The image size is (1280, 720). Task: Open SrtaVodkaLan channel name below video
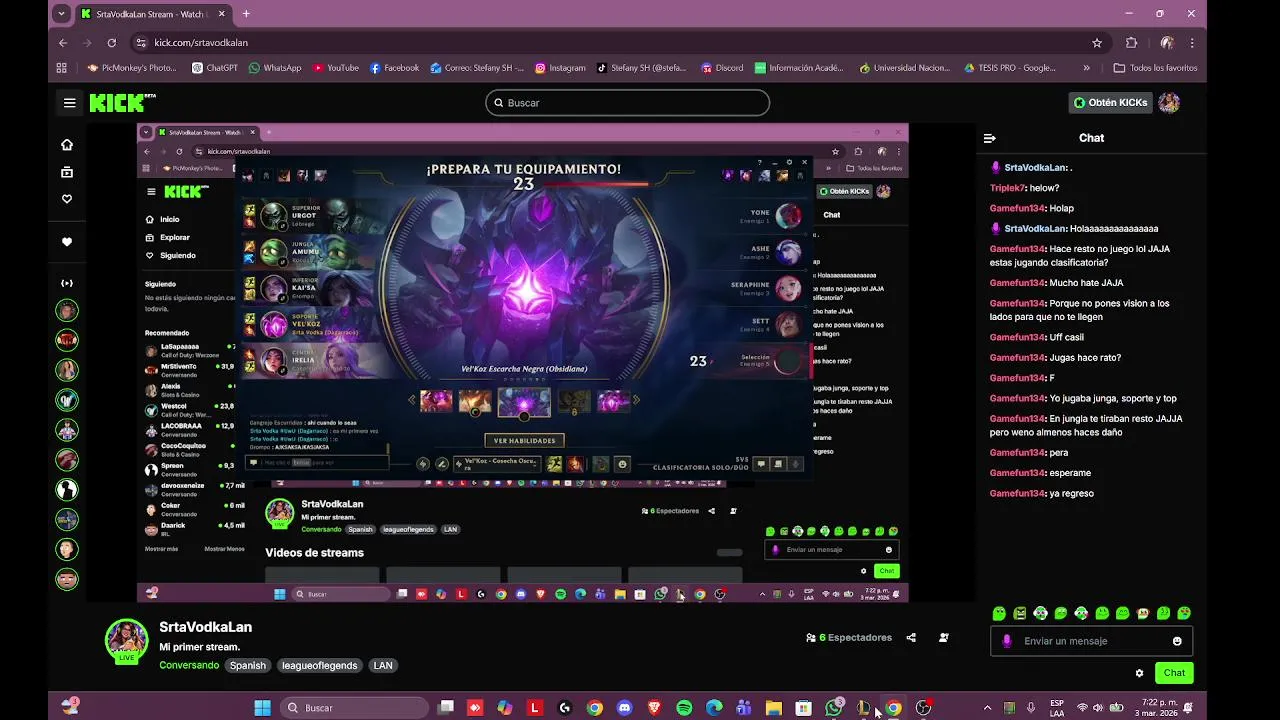click(x=206, y=627)
